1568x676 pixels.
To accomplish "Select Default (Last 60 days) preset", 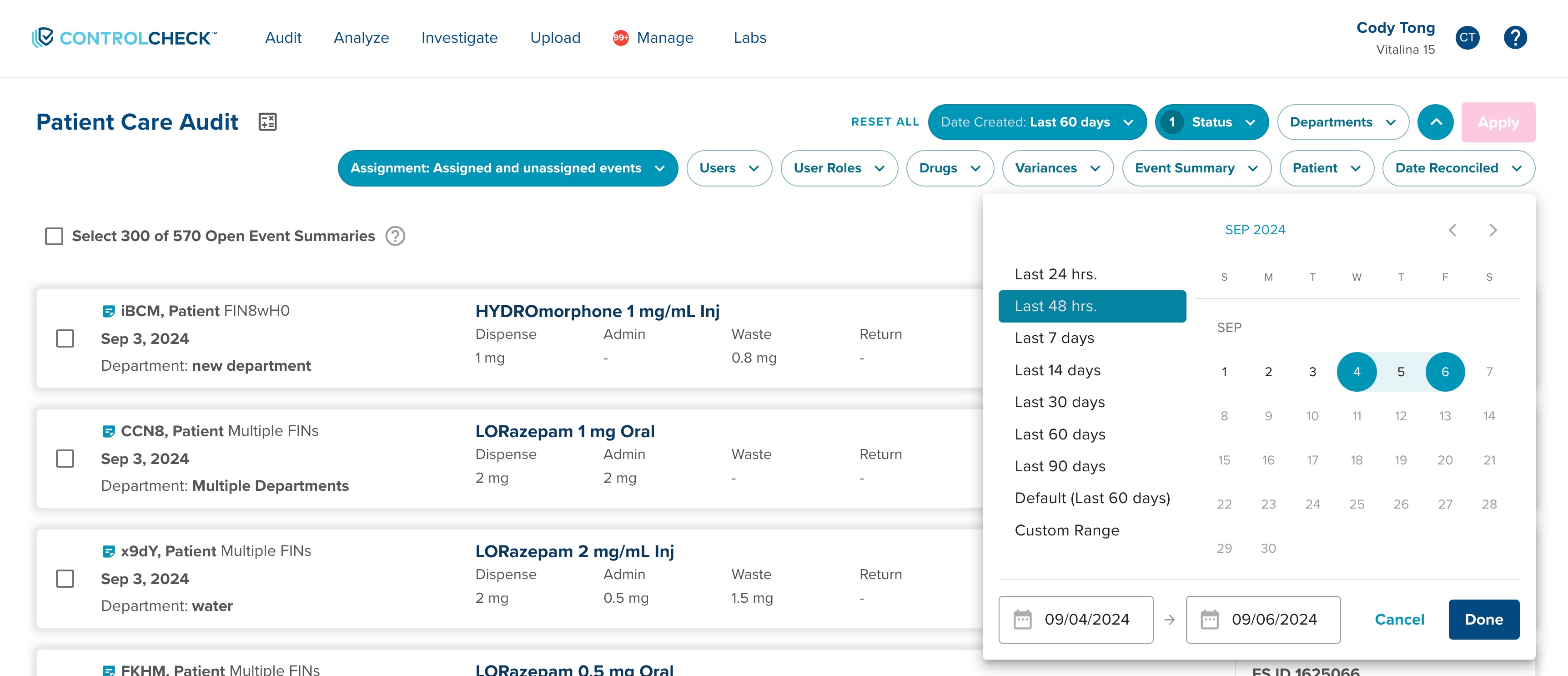I will tap(1092, 498).
